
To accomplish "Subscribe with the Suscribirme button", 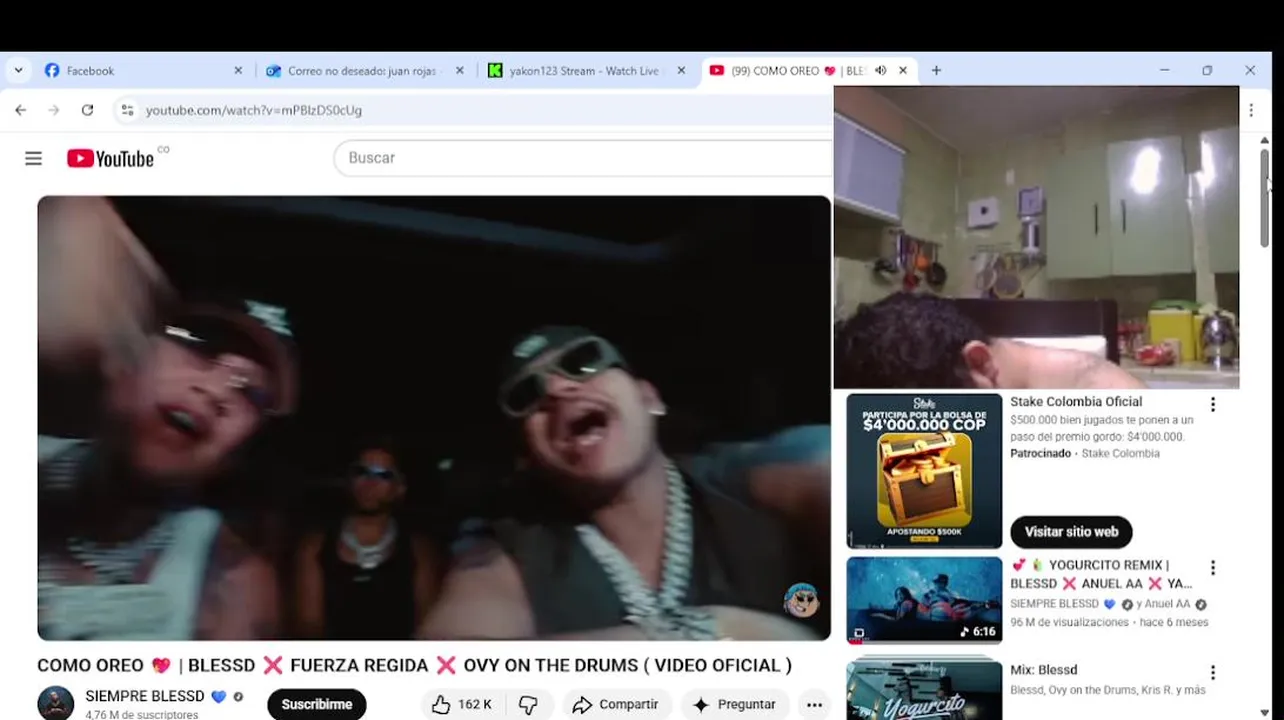I will (x=317, y=704).
